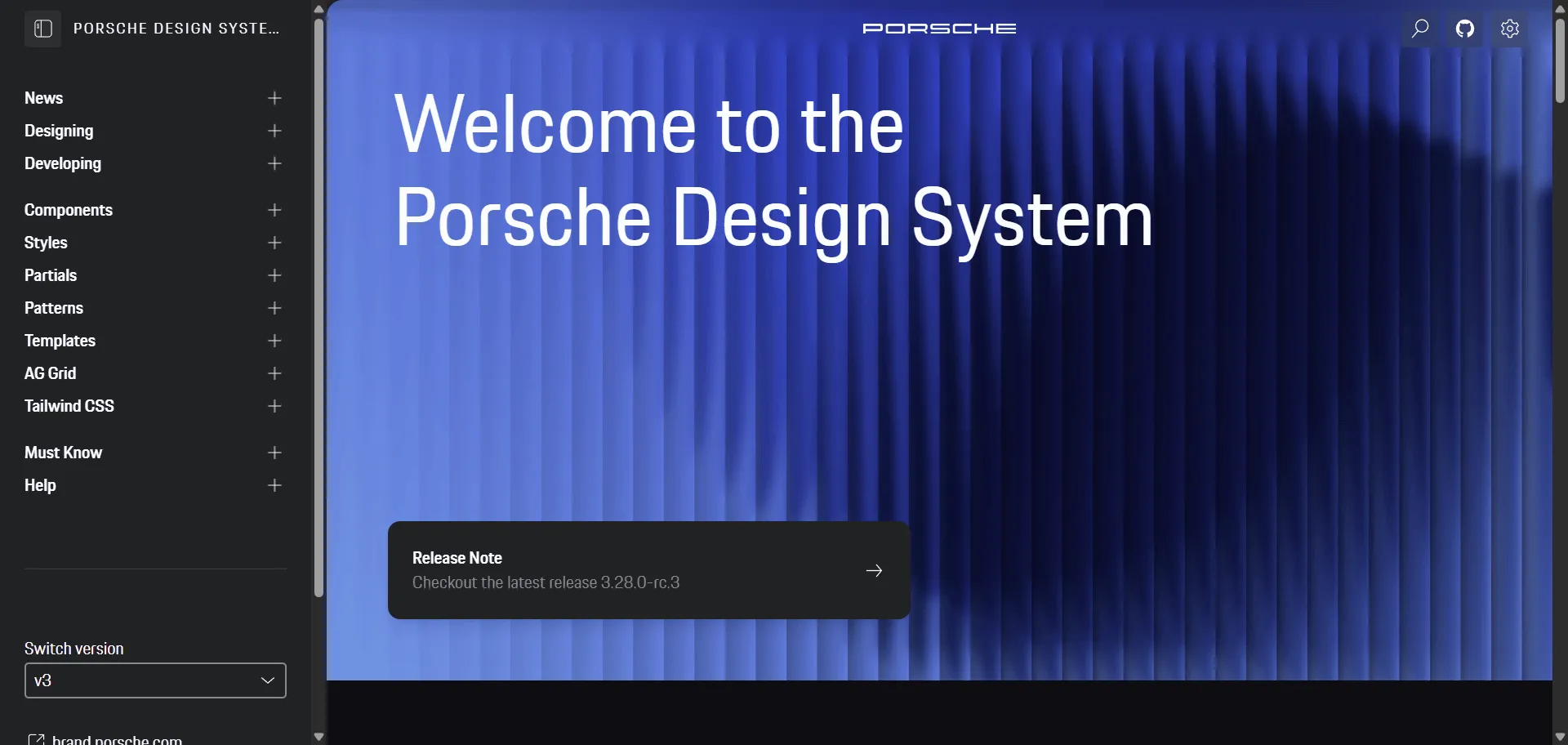This screenshot has height=745, width=1568.
Task: Select Styles in the sidebar
Action: click(x=46, y=243)
